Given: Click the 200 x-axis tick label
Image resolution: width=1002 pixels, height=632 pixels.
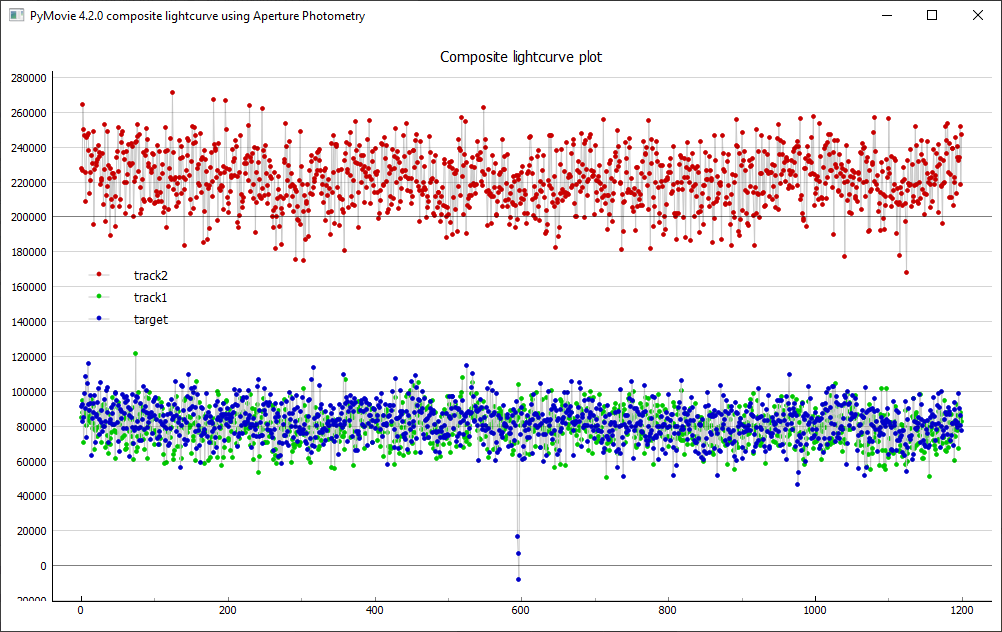Looking at the screenshot, I should click(x=227, y=610).
